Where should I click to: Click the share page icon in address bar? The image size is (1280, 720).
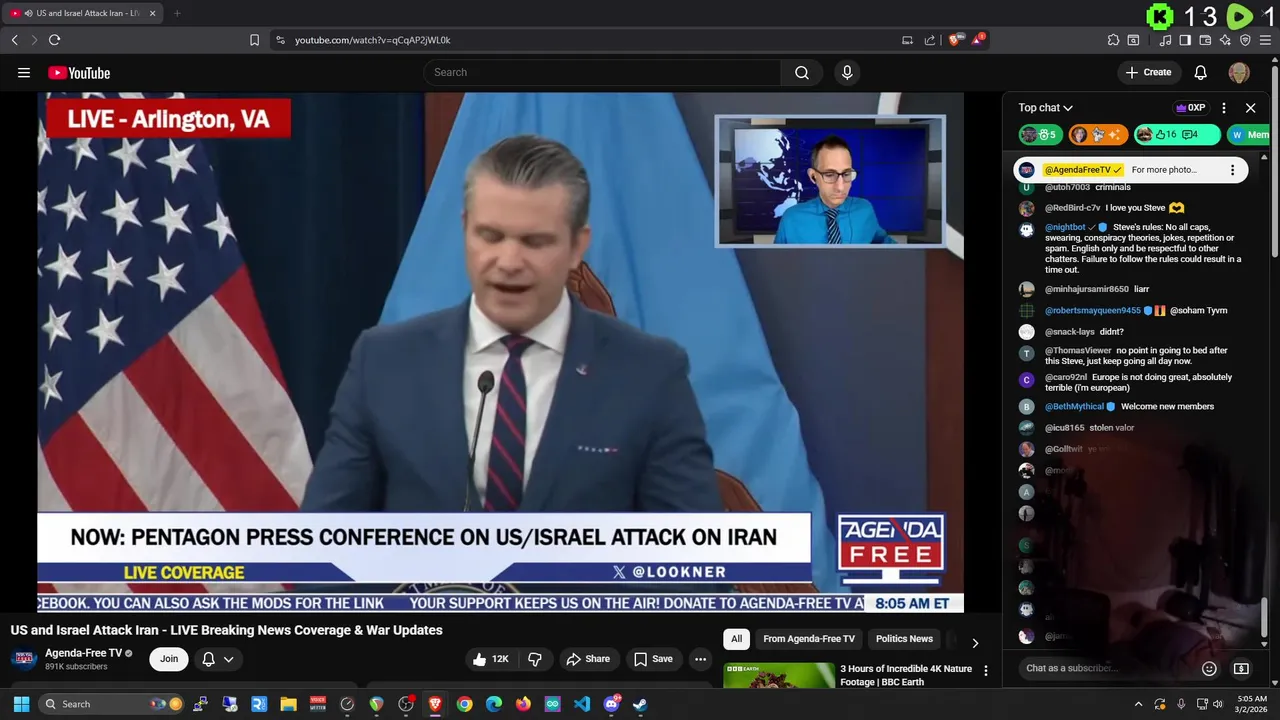pyautogui.click(x=930, y=40)
